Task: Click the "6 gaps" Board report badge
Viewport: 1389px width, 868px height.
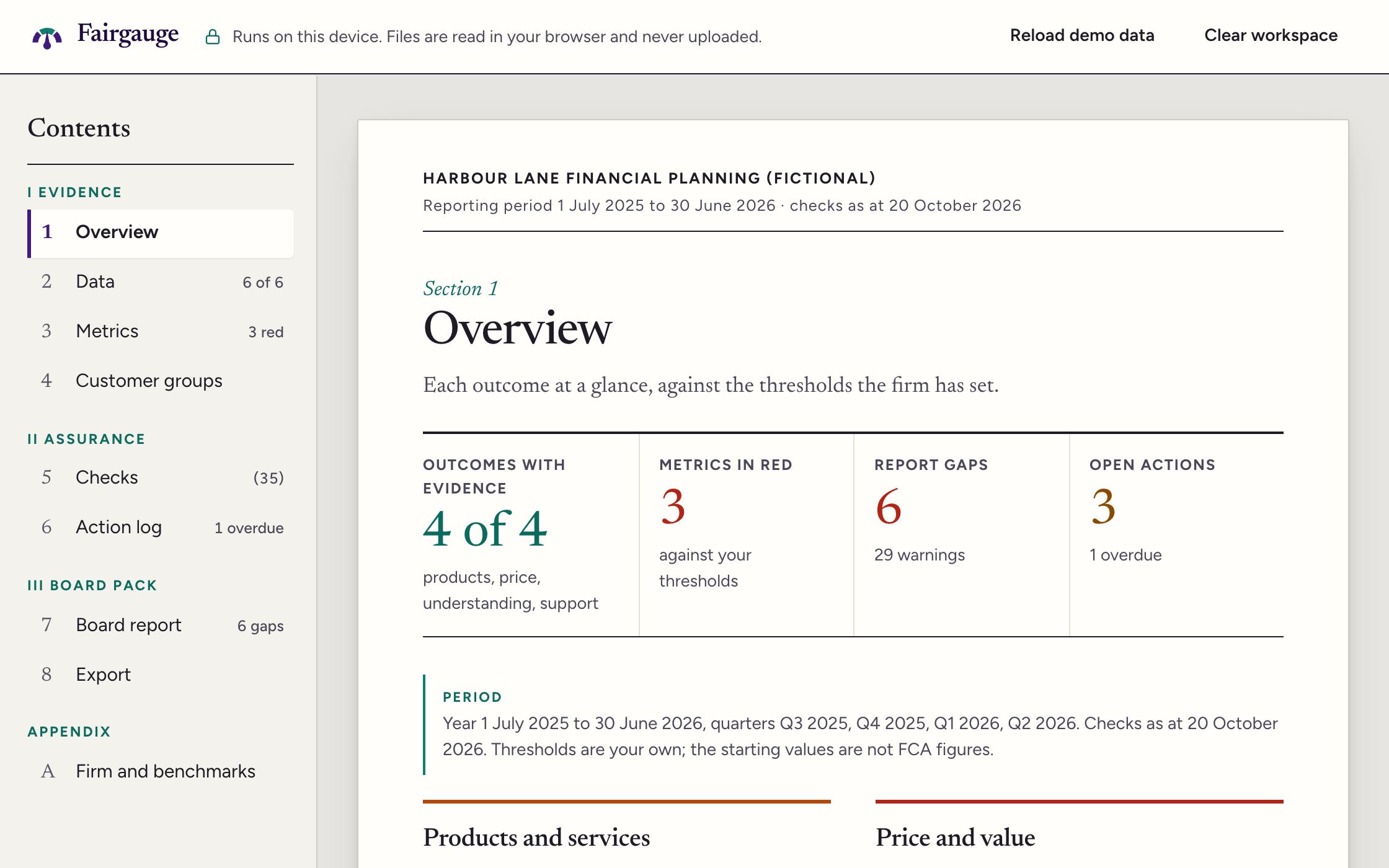Action: tap(260, 626)
